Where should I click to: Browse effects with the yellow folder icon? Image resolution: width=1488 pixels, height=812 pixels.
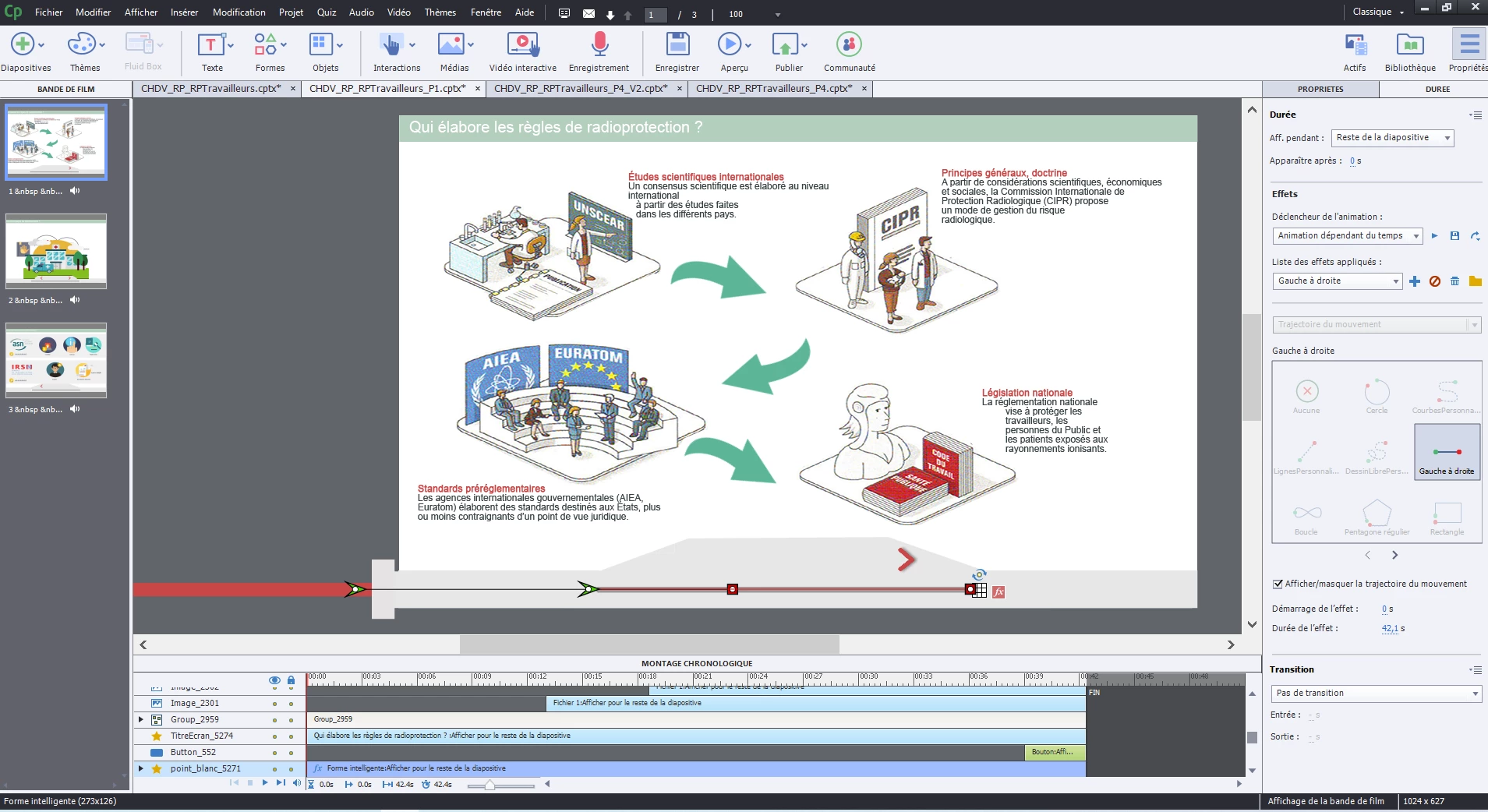1475,281
